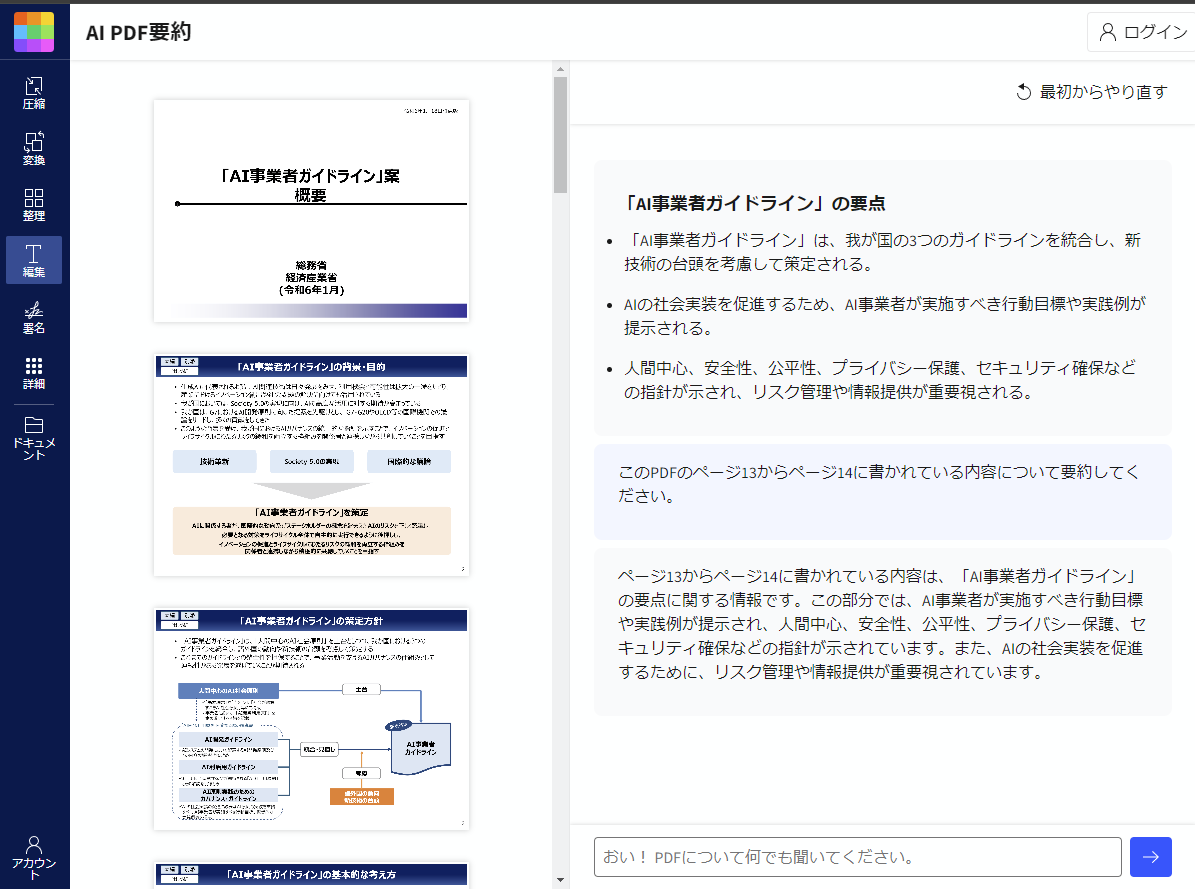Image resolution: width=1195 pixels, height=889 pixels.
Task: Select the 策定方針 page thumbnail
Action: tap(311, 719)
